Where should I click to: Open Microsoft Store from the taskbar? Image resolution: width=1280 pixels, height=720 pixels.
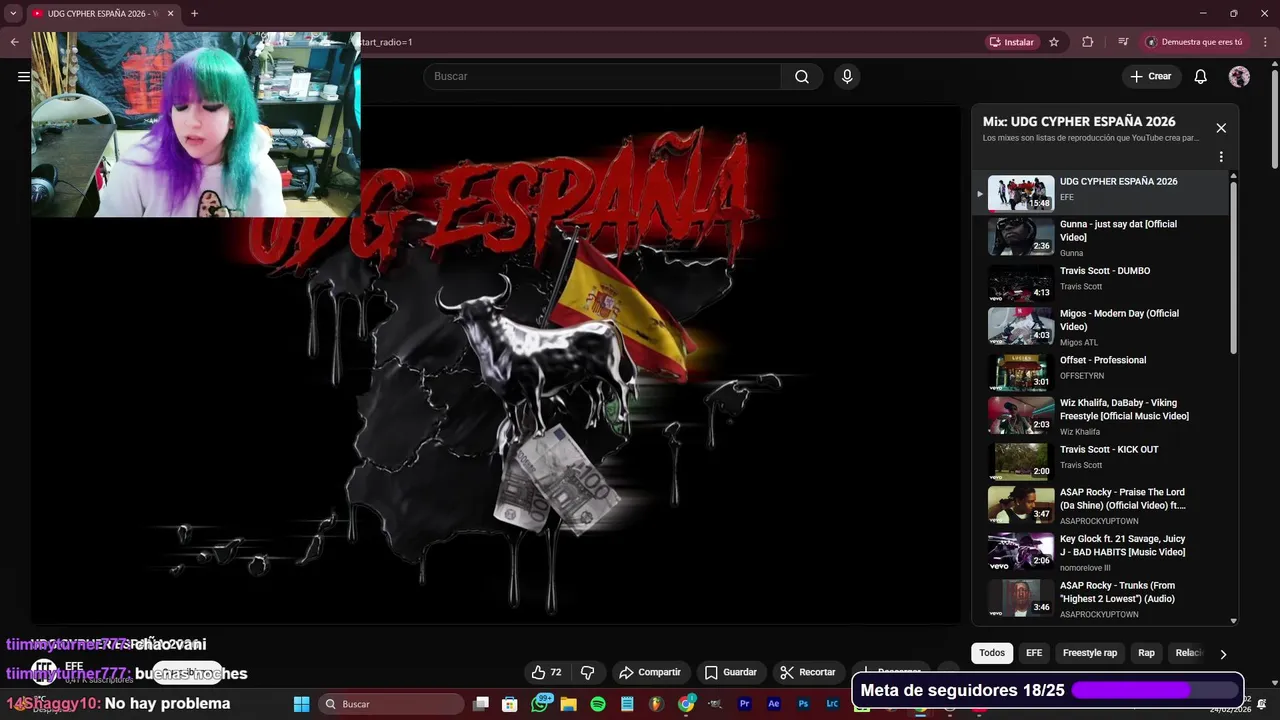(x=510, y=704)
